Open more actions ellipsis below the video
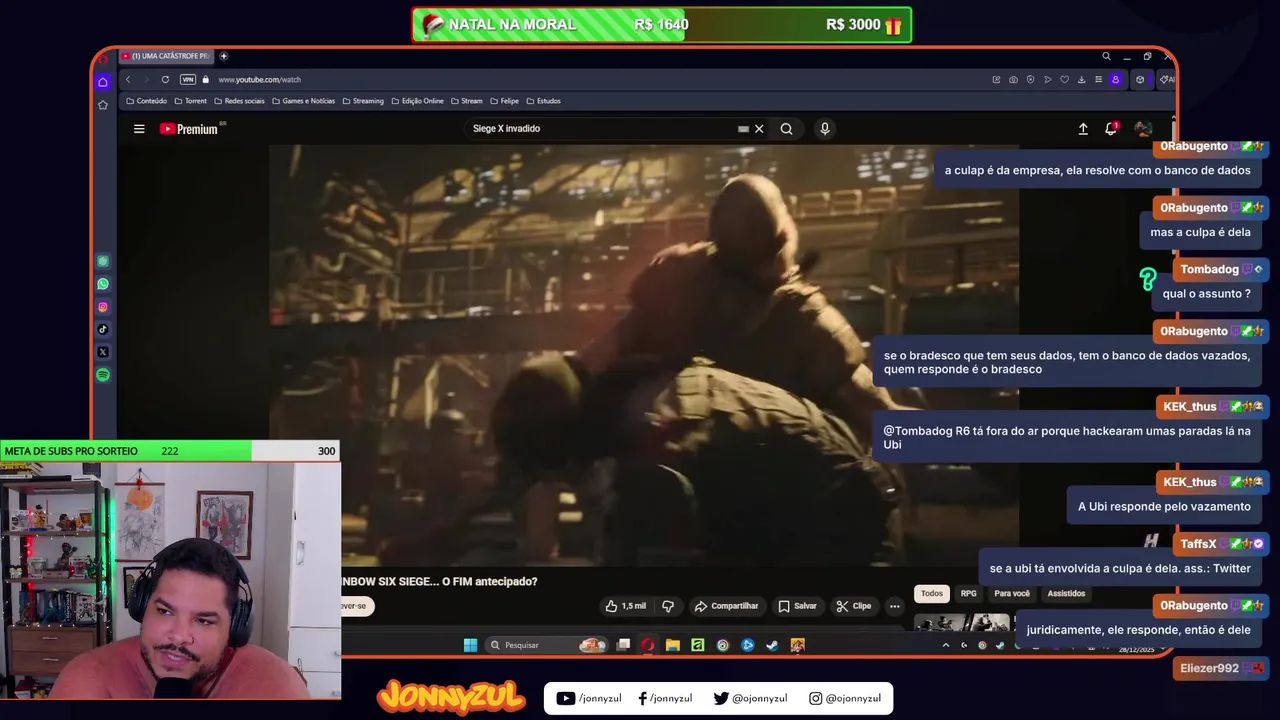 [895, 606]
